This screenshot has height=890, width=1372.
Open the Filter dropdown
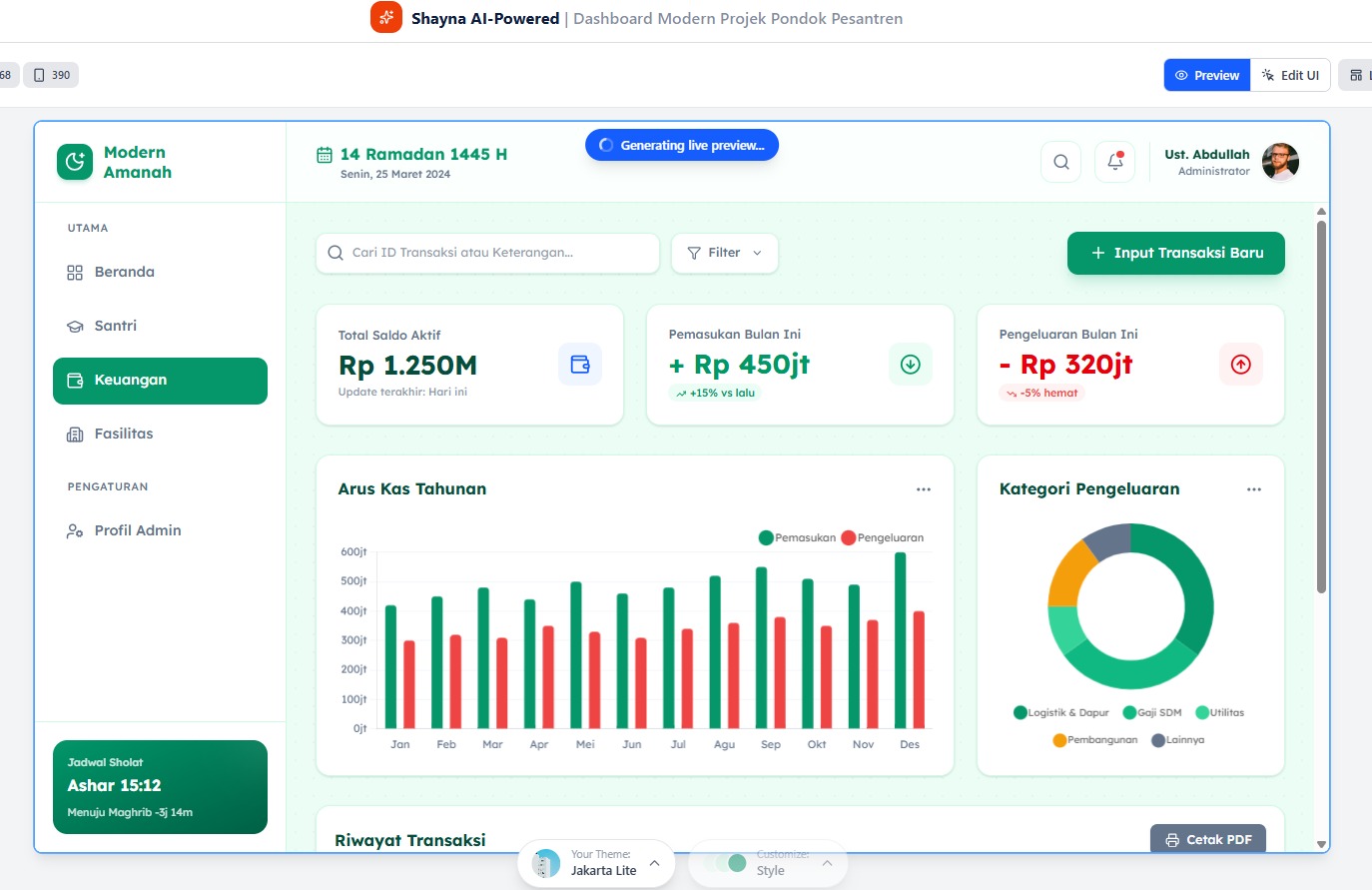[x=724, y=253]
